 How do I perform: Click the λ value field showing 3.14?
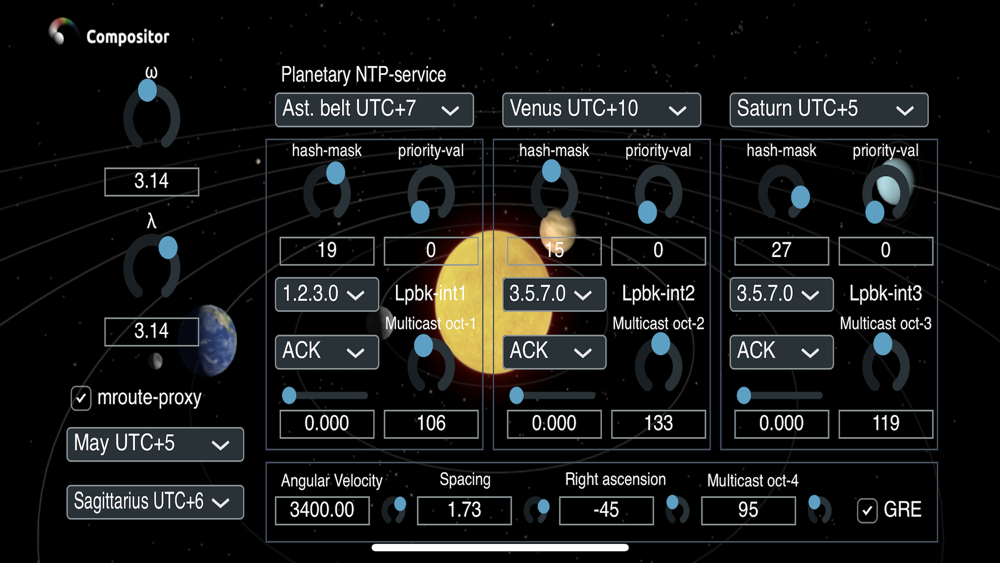(152, 332)
